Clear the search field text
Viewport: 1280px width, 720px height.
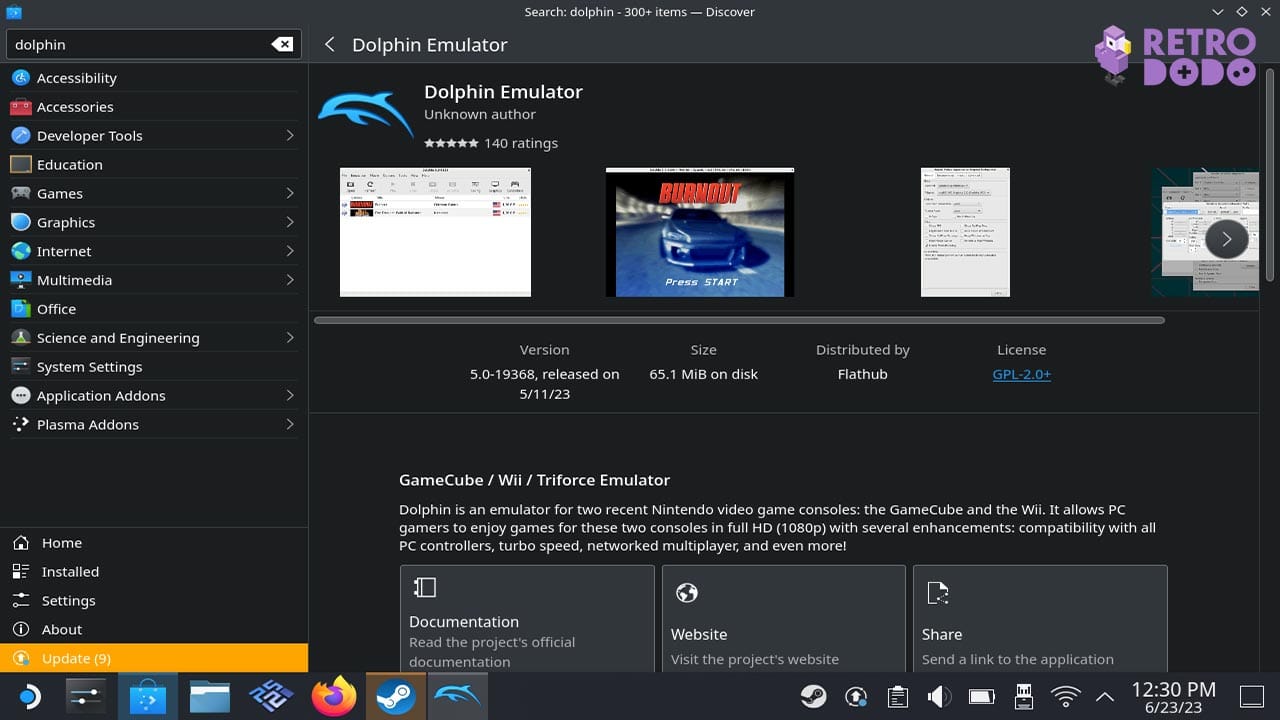tap(282, 44)
